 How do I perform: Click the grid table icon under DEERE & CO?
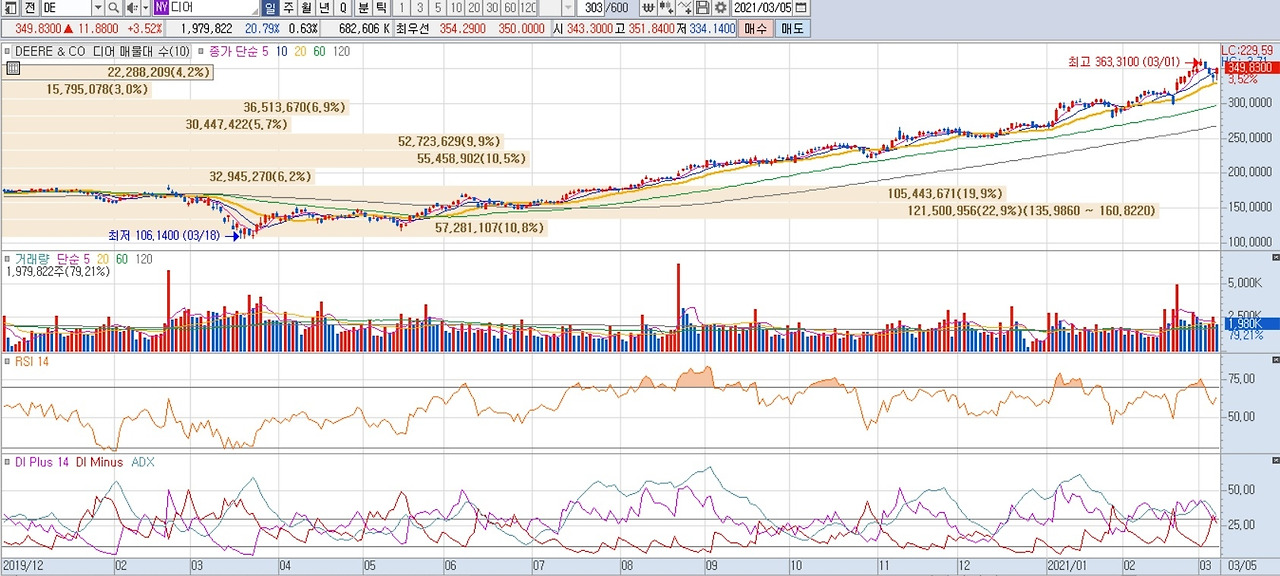point(13,68)
